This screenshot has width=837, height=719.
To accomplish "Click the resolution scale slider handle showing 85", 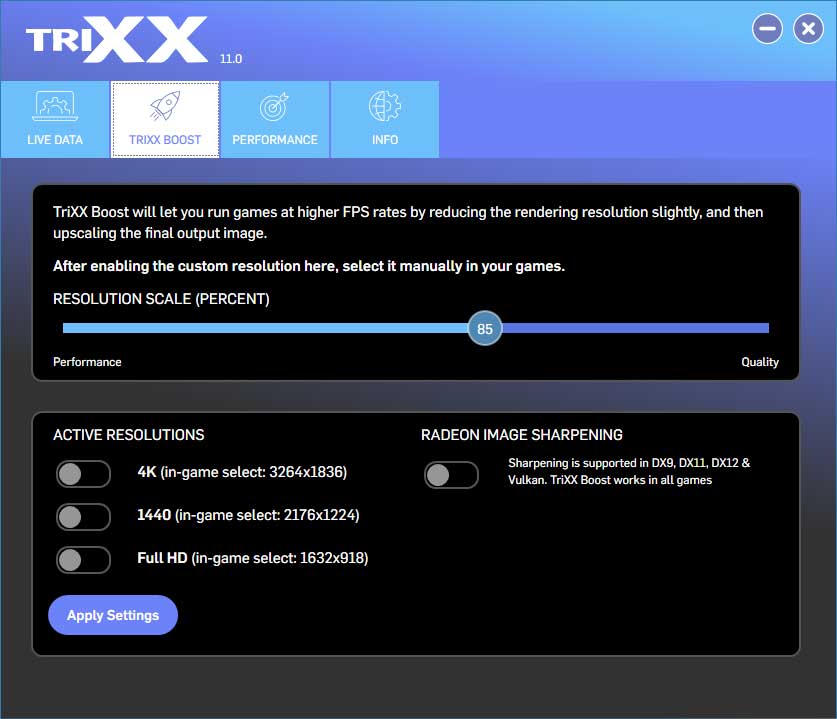I will pyautogui.click(x=485, y=327).
